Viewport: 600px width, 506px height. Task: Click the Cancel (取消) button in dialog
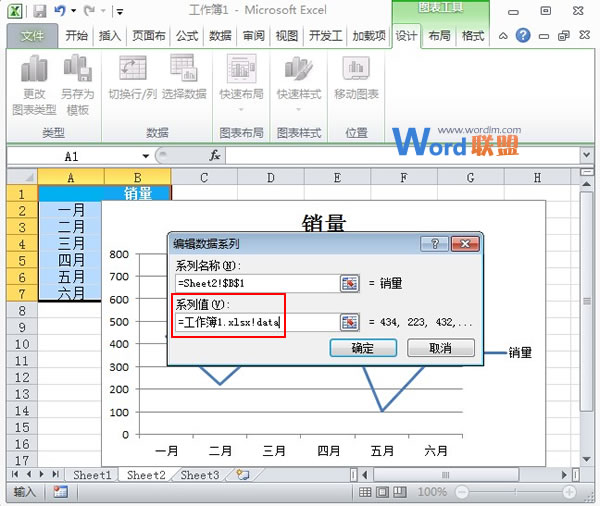click(x=441, y=348)
